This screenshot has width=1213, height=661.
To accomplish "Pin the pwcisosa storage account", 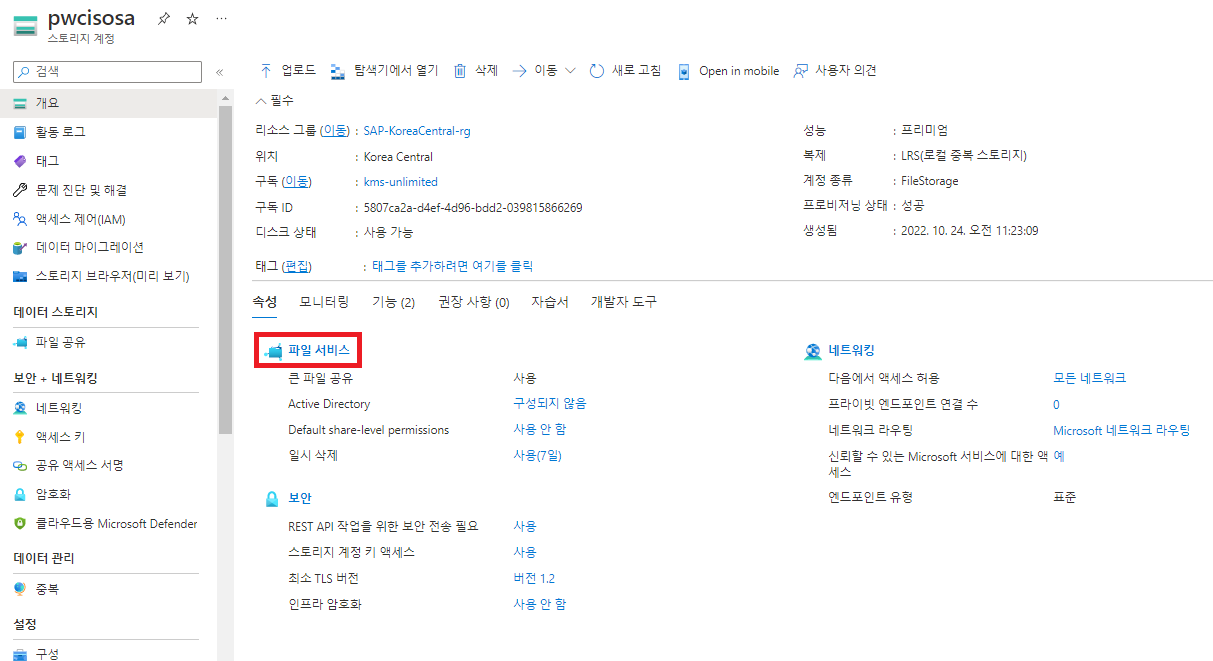I will 162,19.
